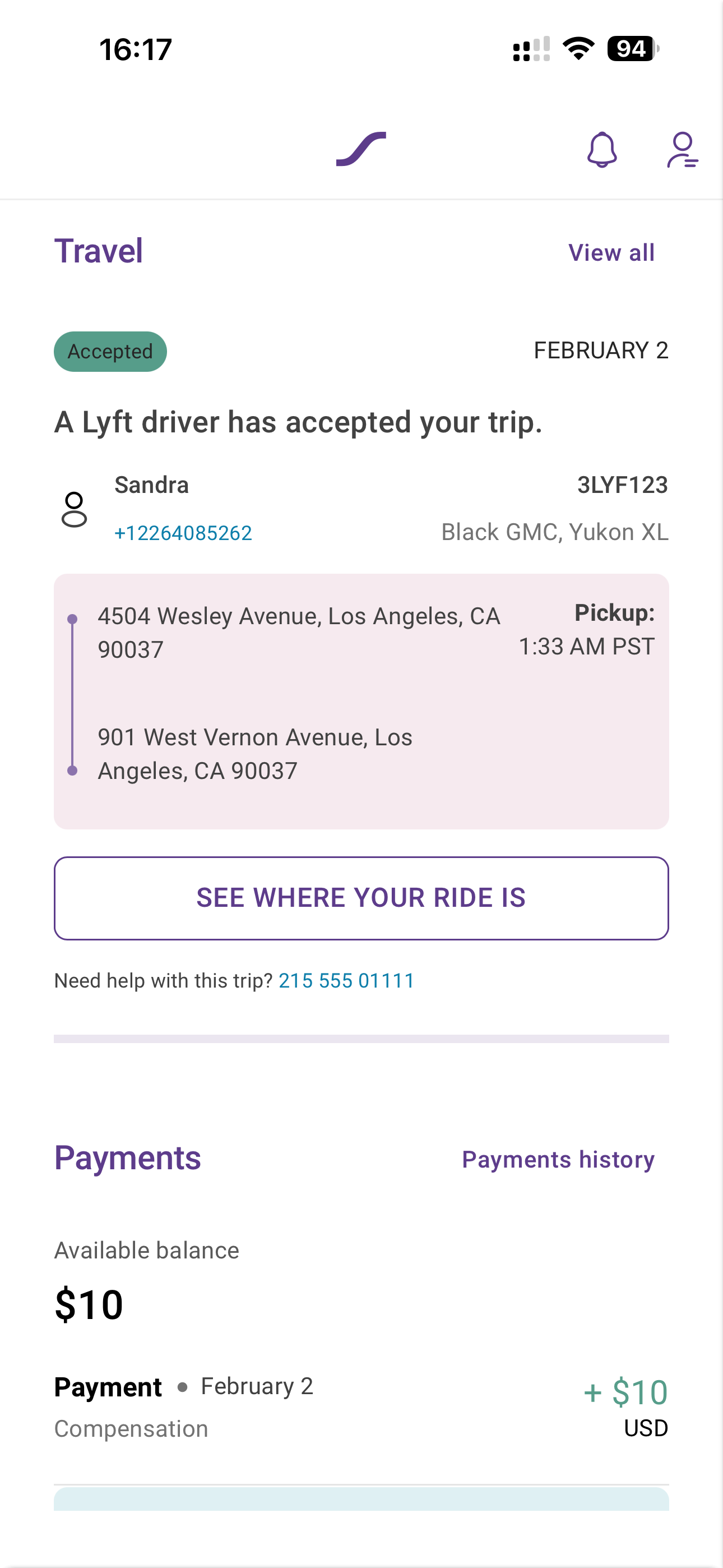Viewport: 723px width, 1568px height.
Task: Tap the cellular signal icon
Action: coord(531,49)
